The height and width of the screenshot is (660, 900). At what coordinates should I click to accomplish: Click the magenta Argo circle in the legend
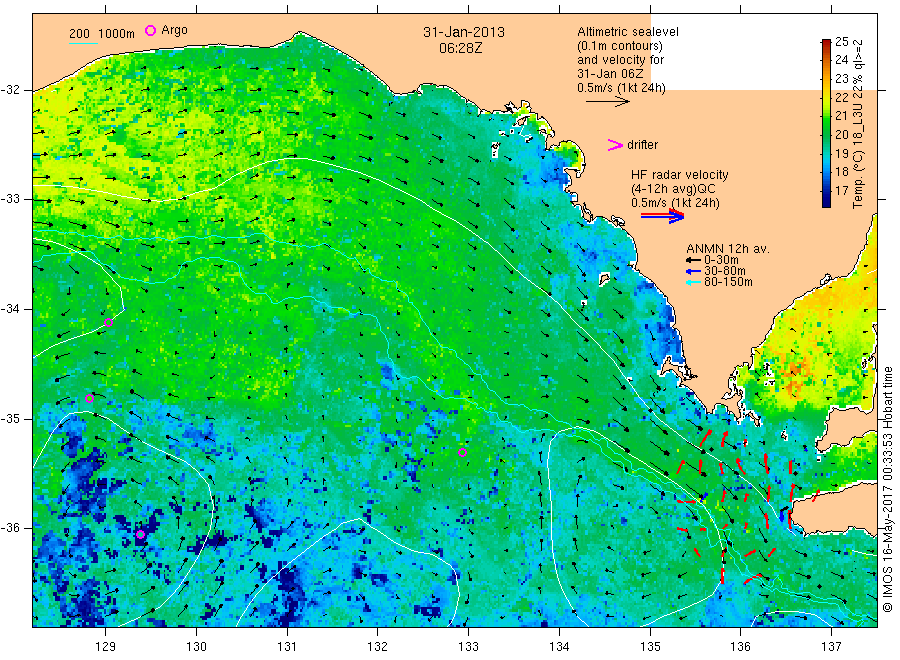pos(150,30)
